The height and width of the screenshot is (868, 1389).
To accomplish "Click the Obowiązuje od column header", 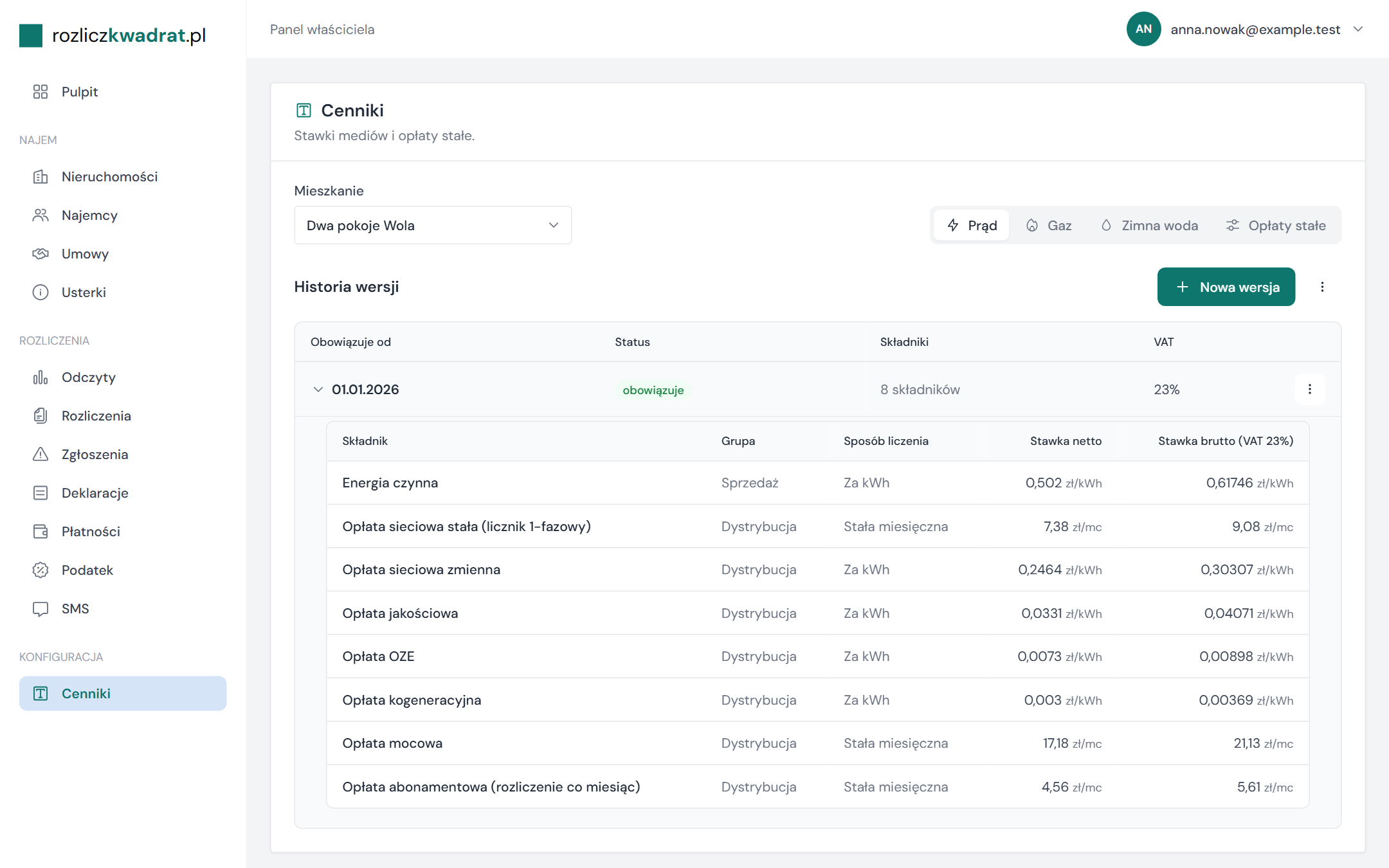I will 350,342.
